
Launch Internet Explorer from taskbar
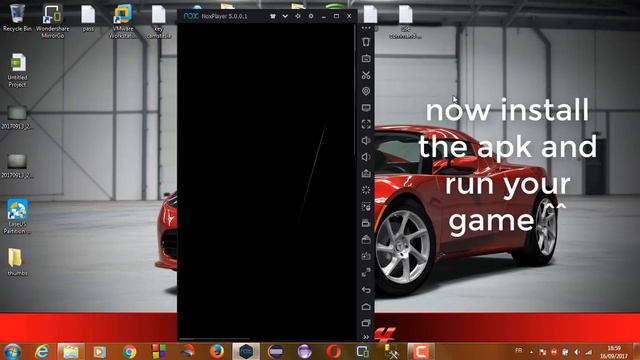[42, 351]
